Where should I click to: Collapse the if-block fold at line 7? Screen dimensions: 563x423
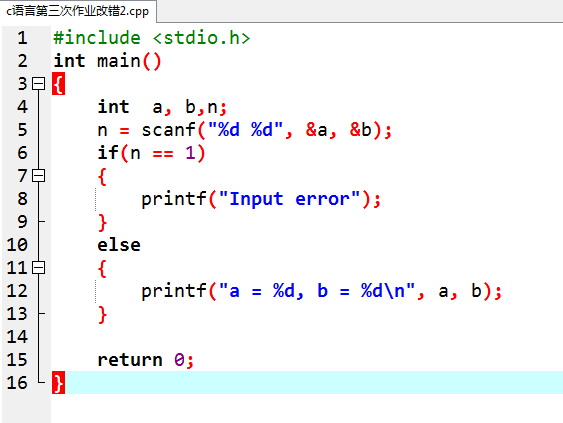[x=38, y=176]
